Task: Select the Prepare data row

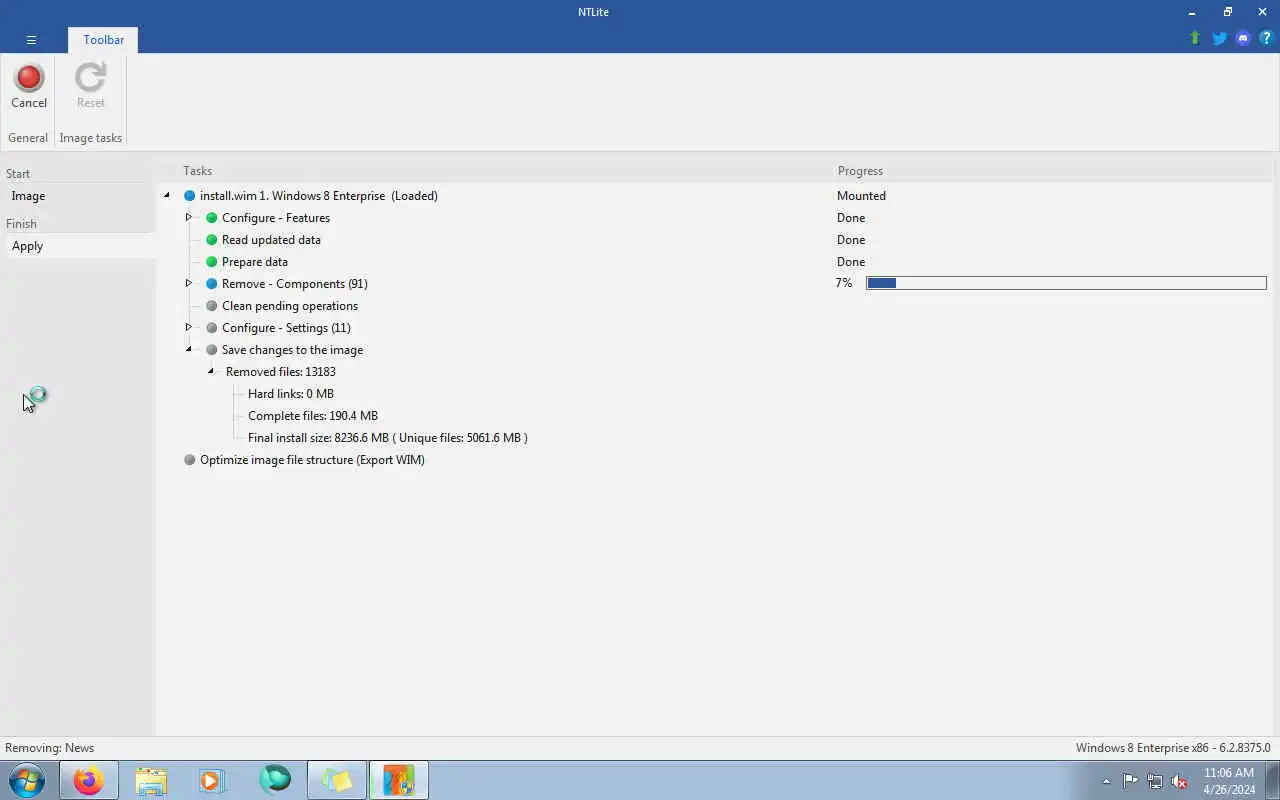Action: pyautogui.click(x=255, y=262)
